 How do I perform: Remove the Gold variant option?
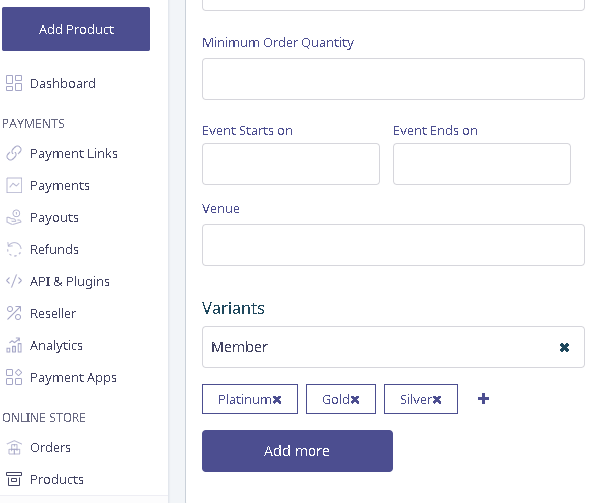(x=355, y=400)
